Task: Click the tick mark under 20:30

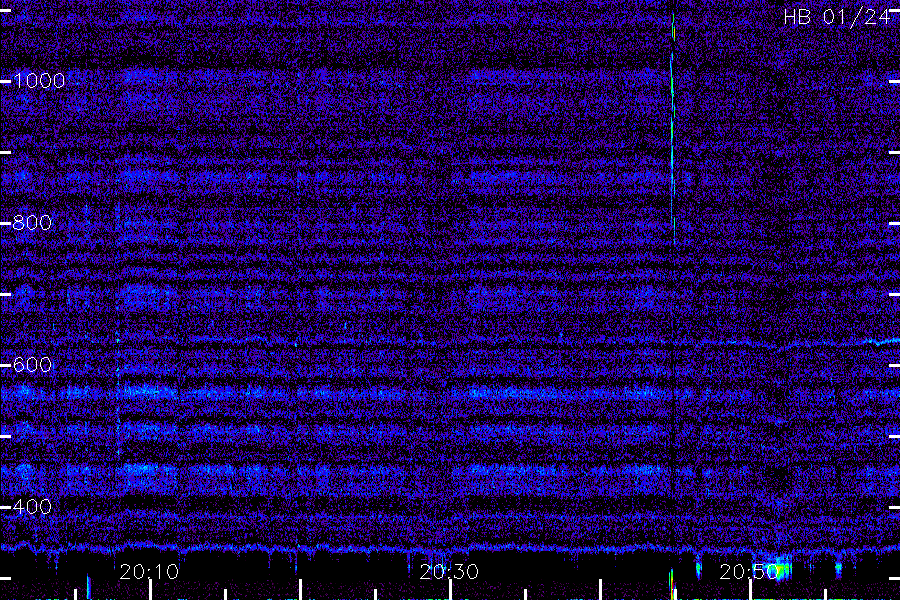Action: click(451, 590)
